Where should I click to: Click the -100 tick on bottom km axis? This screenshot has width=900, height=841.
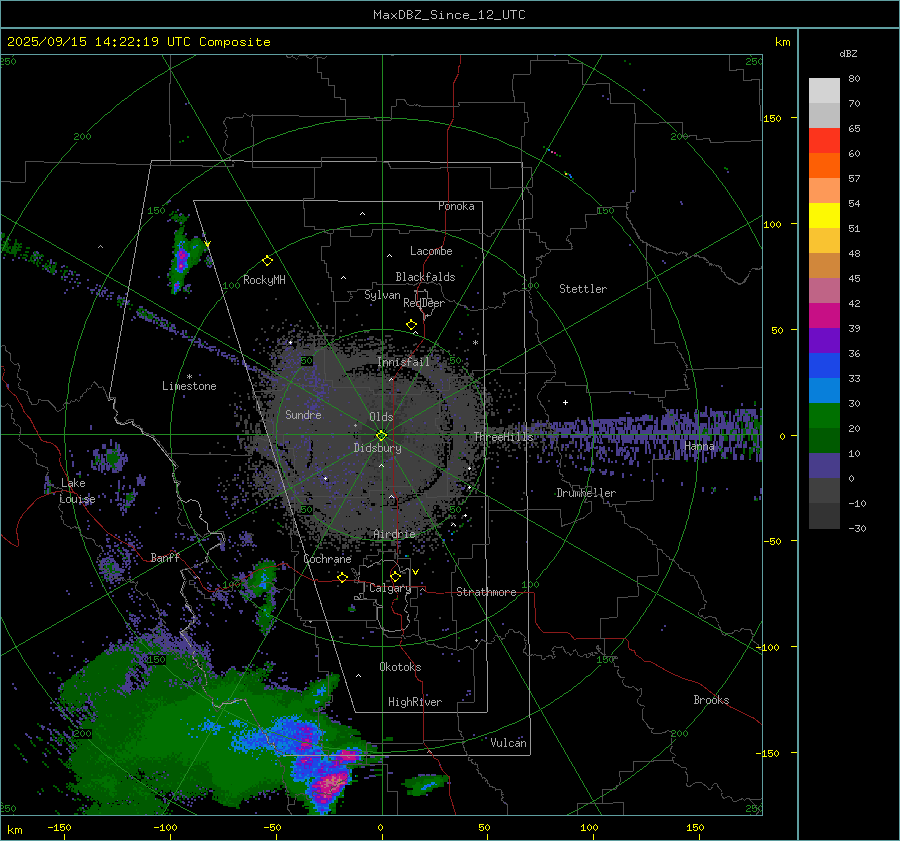tap(165, 827)
